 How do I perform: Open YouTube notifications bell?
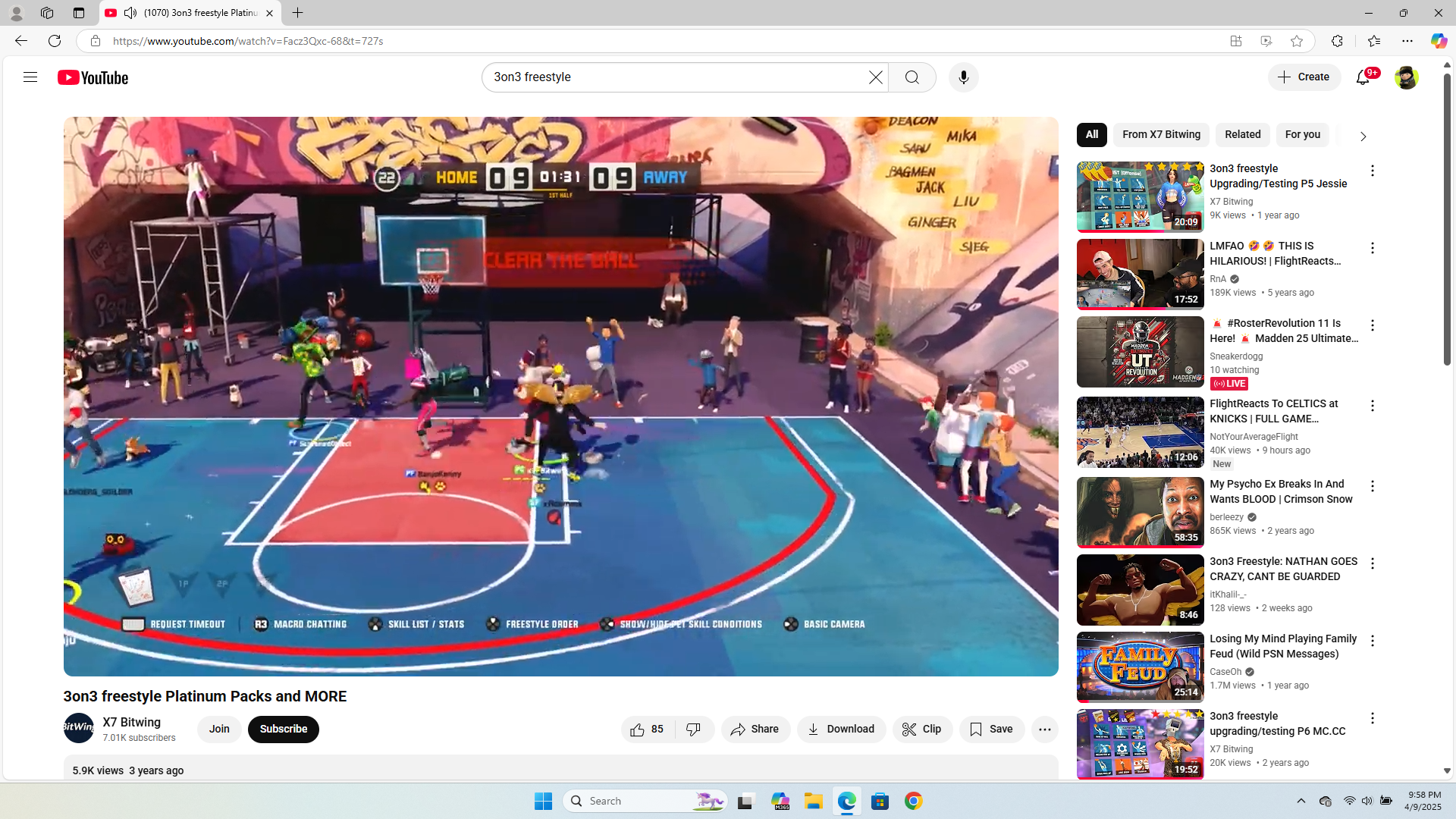click(1363, 77)
